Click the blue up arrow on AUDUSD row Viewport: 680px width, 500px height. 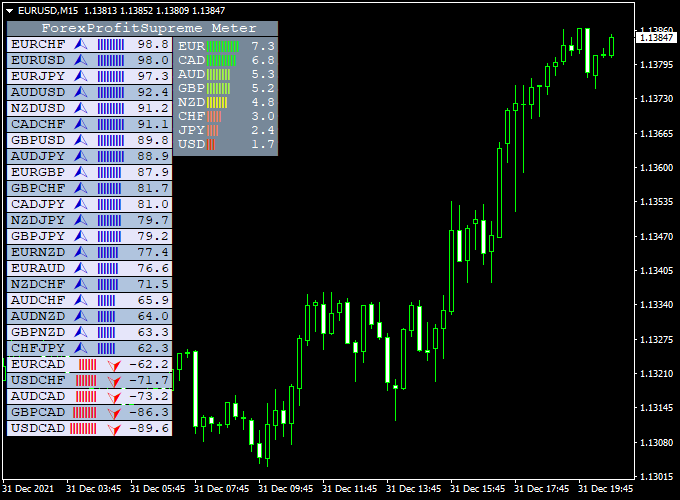pyautogui.click(x=81, y=92)
